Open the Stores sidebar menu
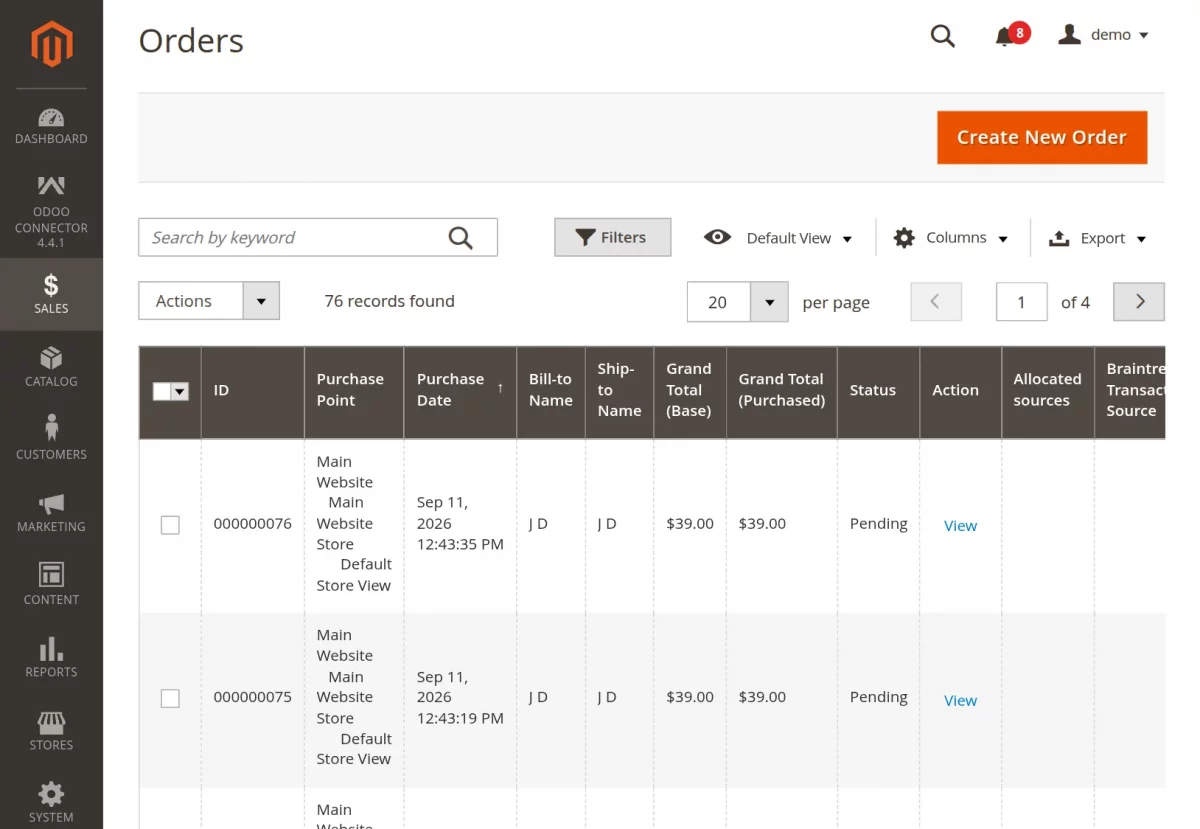The width and height of the screenshot is (1200, 829). [51, 731]
